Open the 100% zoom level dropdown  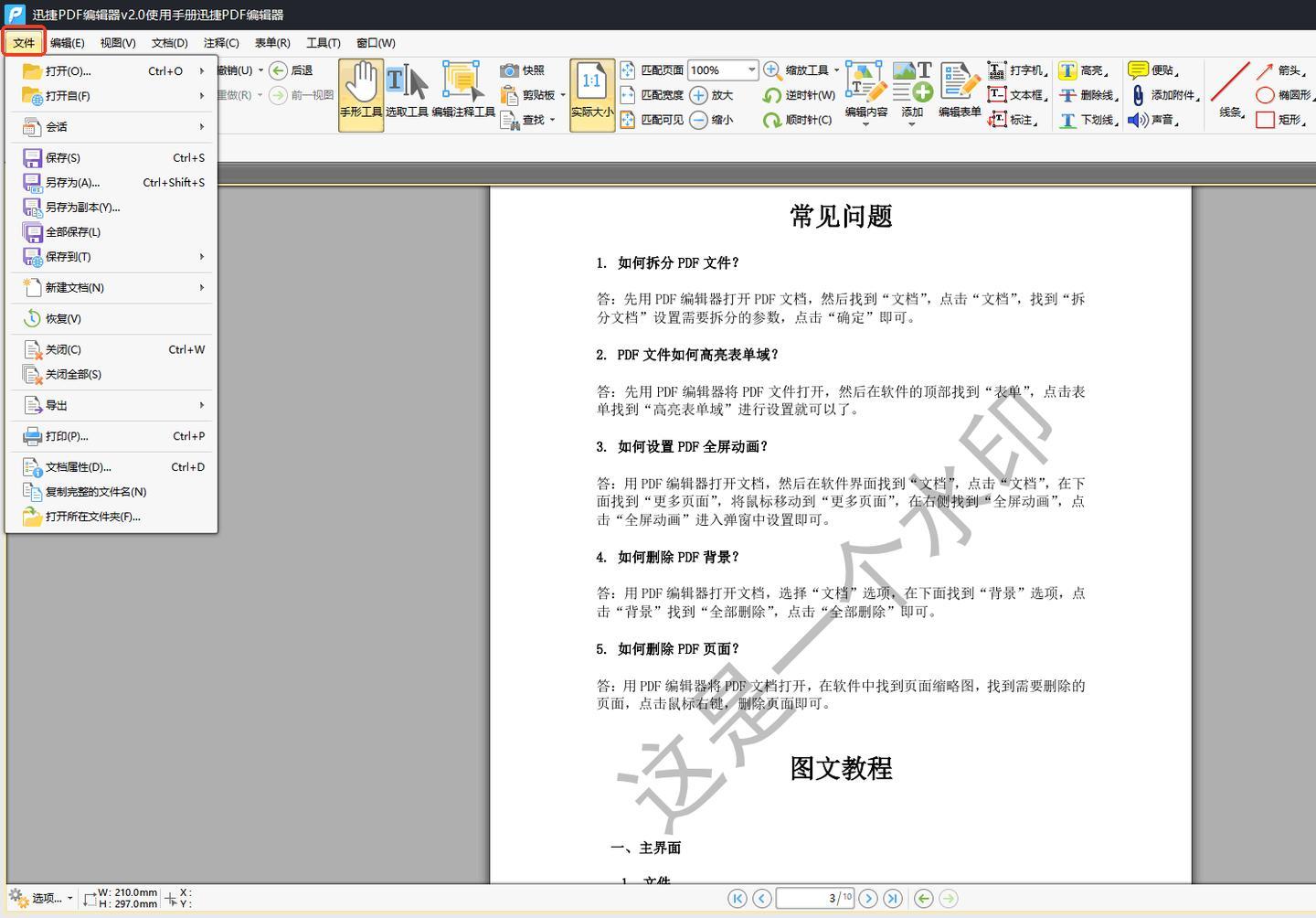[x=751, y=70]
